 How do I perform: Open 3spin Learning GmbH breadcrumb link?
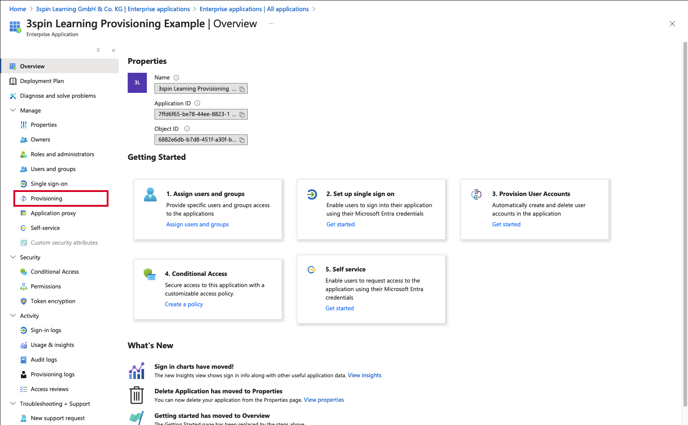pos(113,9)
